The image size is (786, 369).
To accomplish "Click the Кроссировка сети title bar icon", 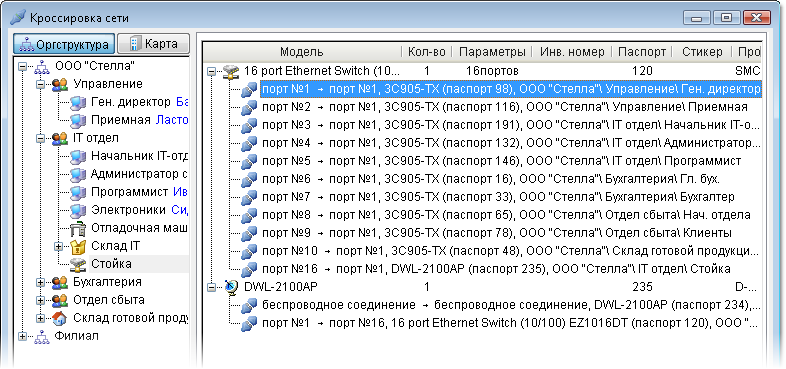I will [18, 18].
